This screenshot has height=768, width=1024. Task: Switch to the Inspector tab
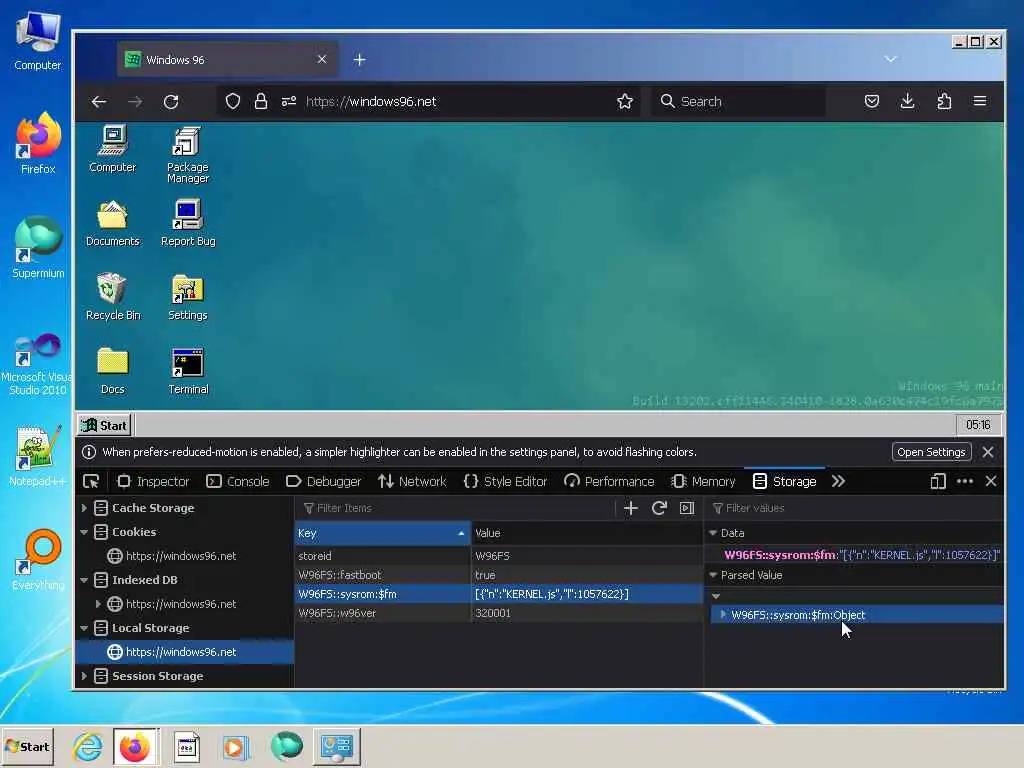click(x=153, y=481)
